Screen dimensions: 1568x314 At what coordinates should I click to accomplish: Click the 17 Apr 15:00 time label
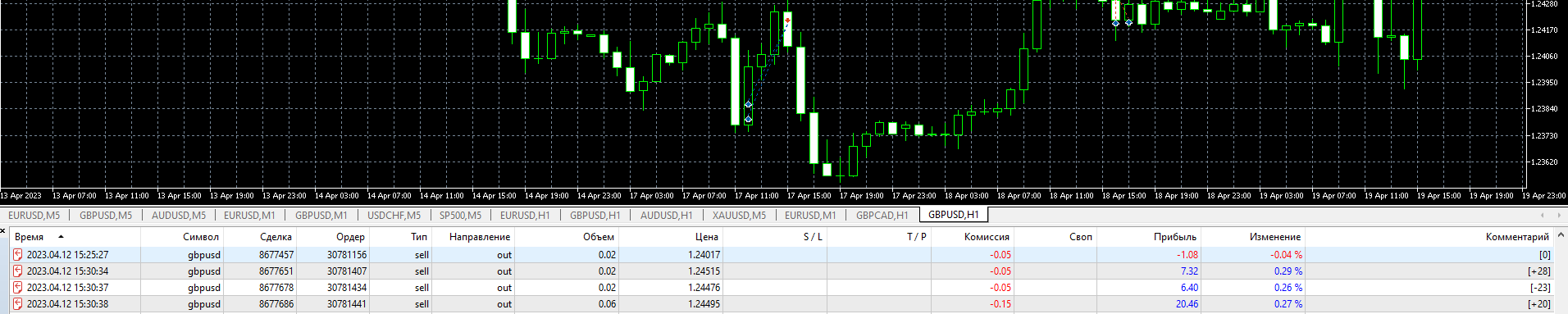[x=809, y=196]
